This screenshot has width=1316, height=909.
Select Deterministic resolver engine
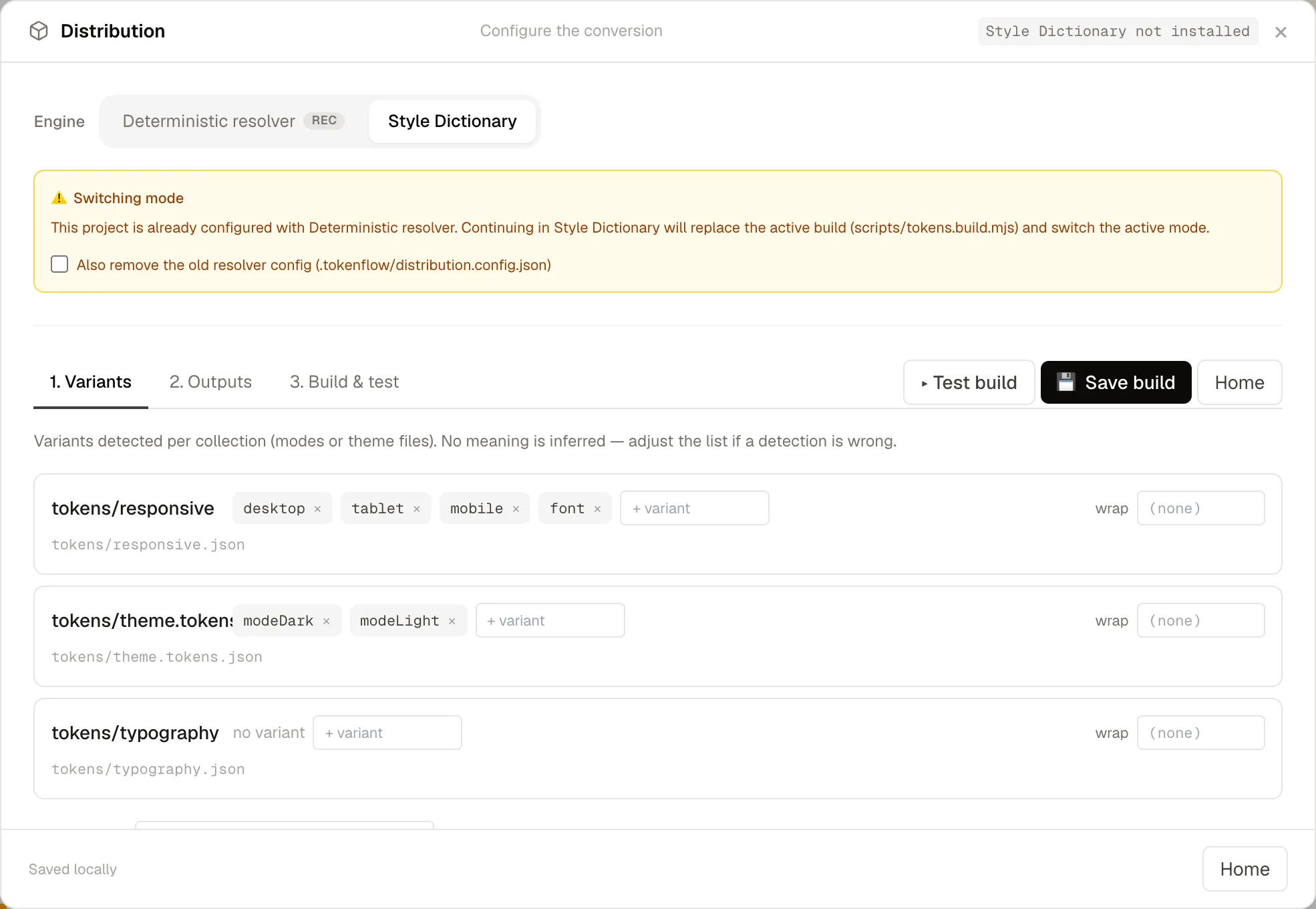point(234,121)
